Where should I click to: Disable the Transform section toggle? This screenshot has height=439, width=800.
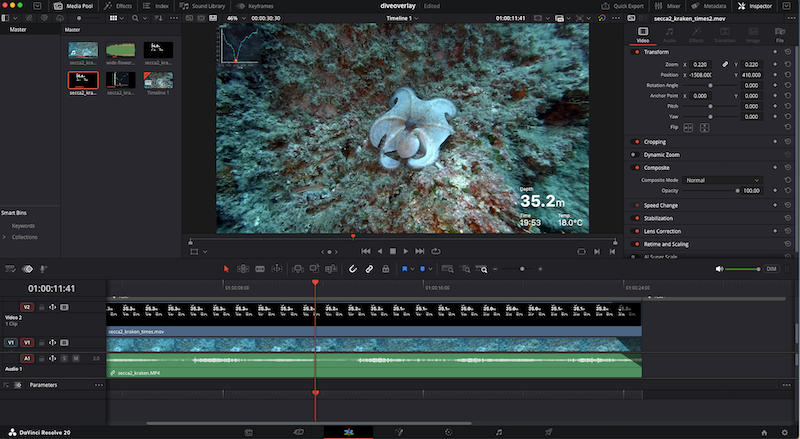(636, 52)
